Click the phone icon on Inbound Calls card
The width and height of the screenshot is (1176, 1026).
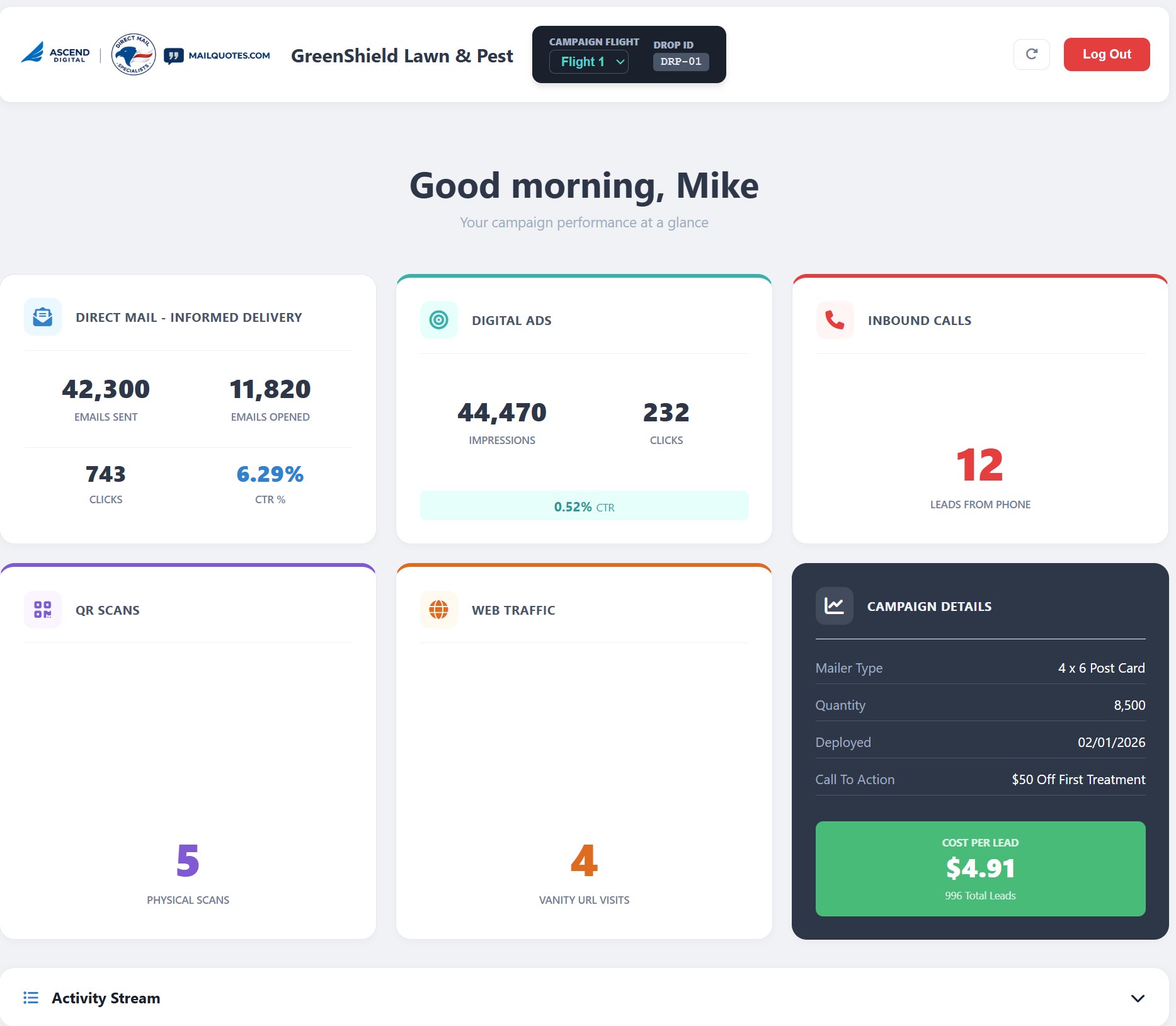(x=835, y=320)
